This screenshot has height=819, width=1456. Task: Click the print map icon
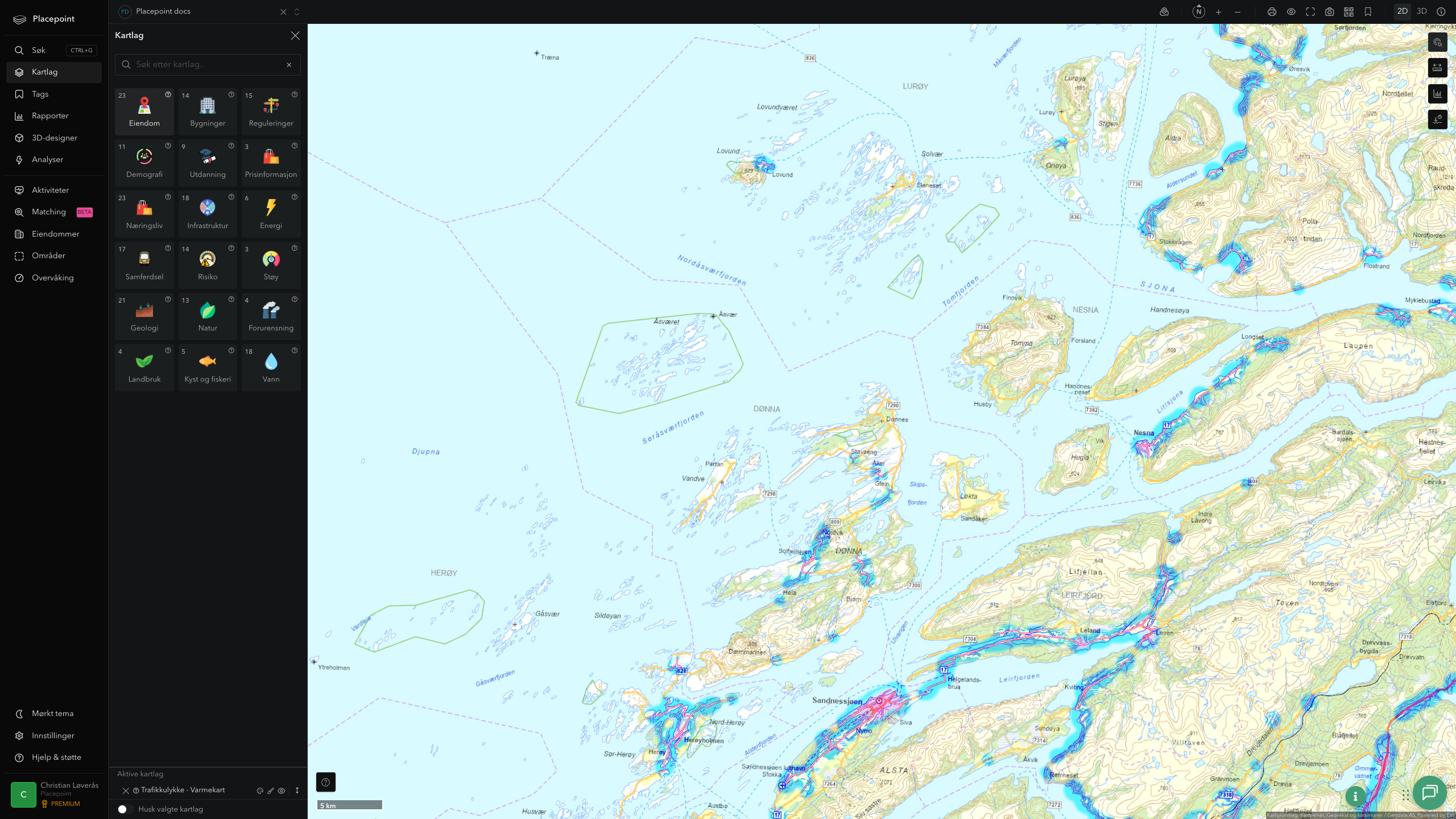point(1272,12)
